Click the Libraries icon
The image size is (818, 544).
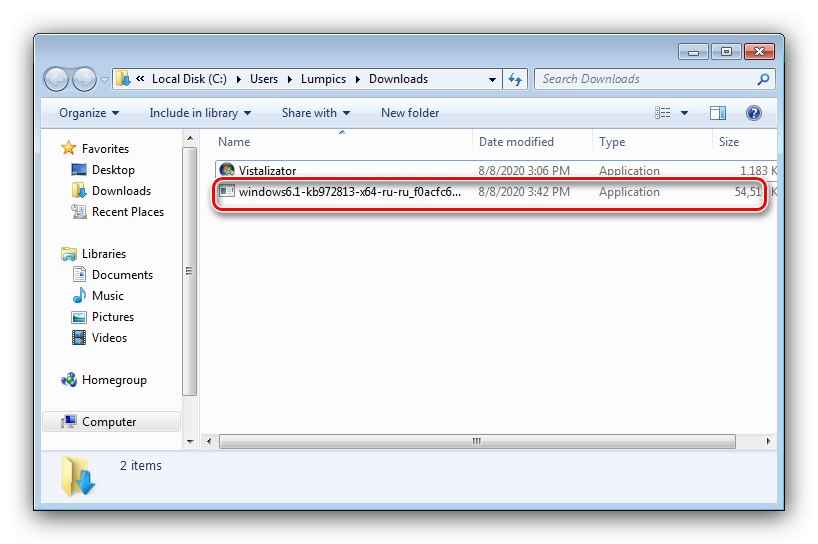[x=69, y=254]
